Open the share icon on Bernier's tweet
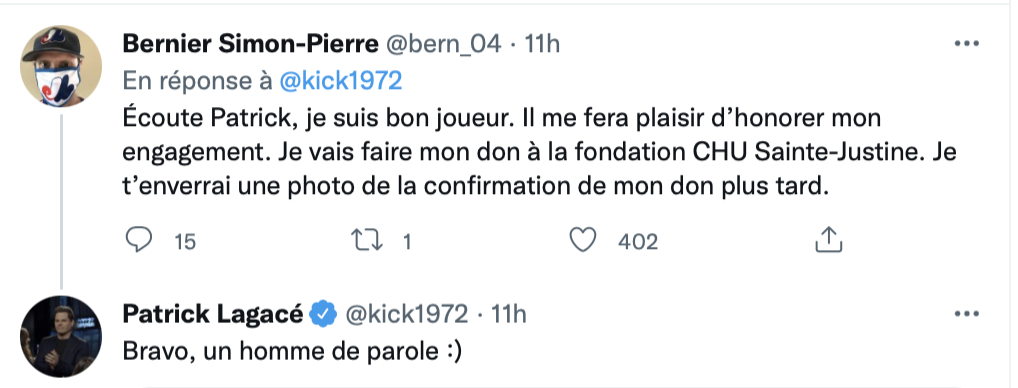 tap(828, 239)
